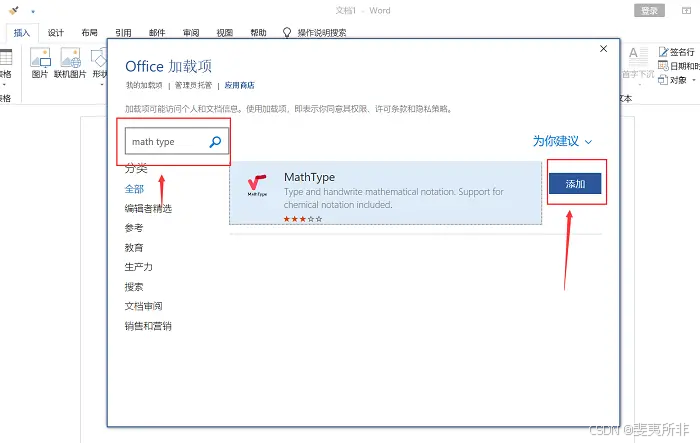Expand the 对象 dropdown arrow
The height and width of the screenshot is (443, 700).
pyautogui.click(x=694, y=80)
